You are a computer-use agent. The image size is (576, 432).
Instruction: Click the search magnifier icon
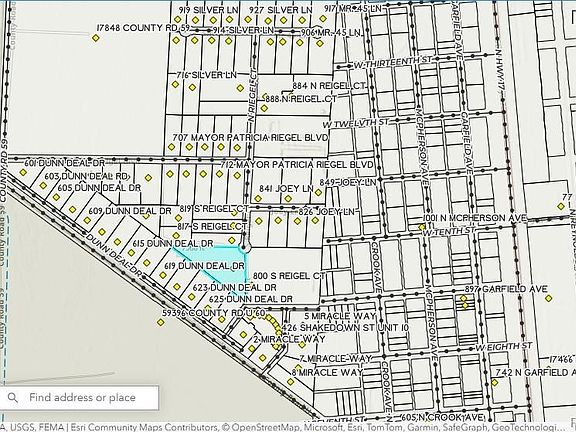(x=13, y=397)
